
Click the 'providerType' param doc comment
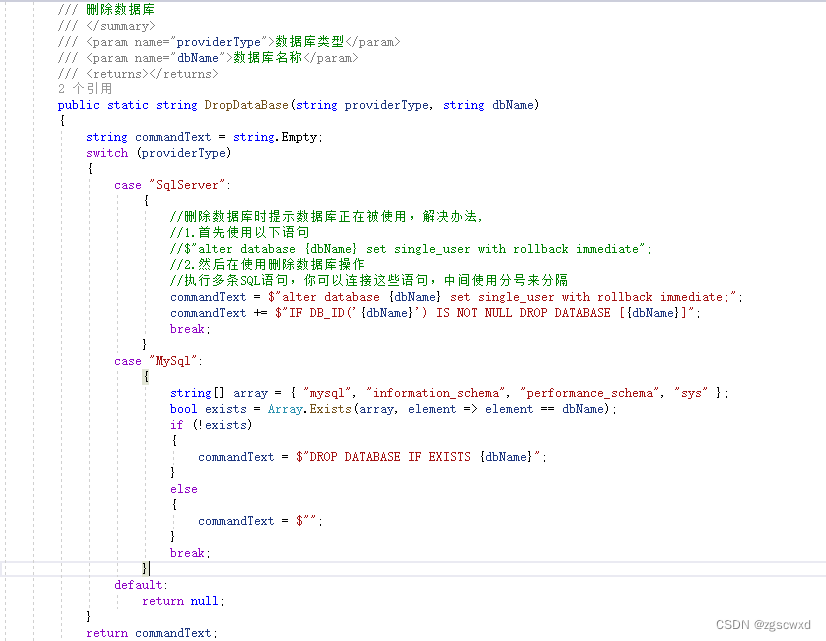pos(229,42)
